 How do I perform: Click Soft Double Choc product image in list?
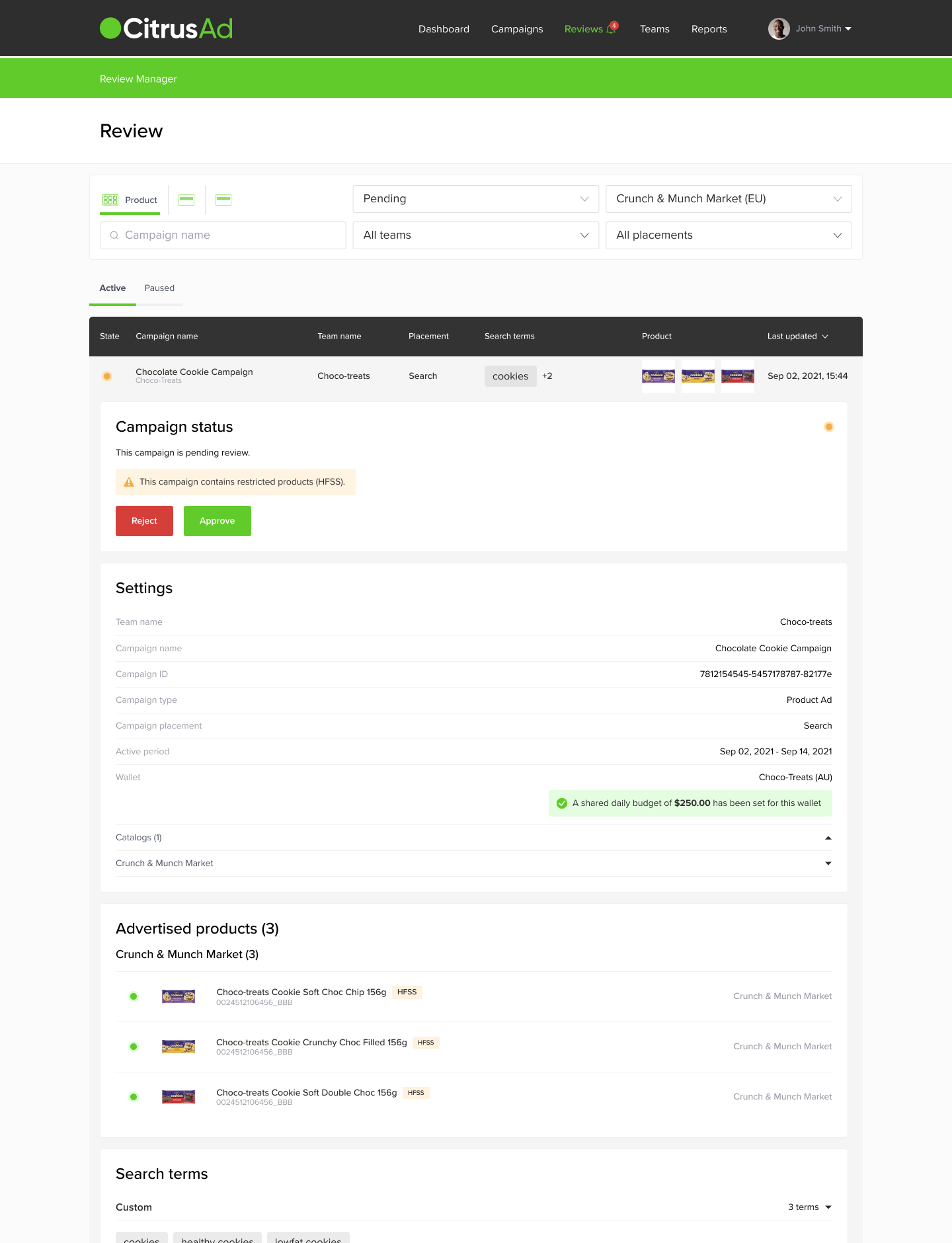tap(178, 1097)
